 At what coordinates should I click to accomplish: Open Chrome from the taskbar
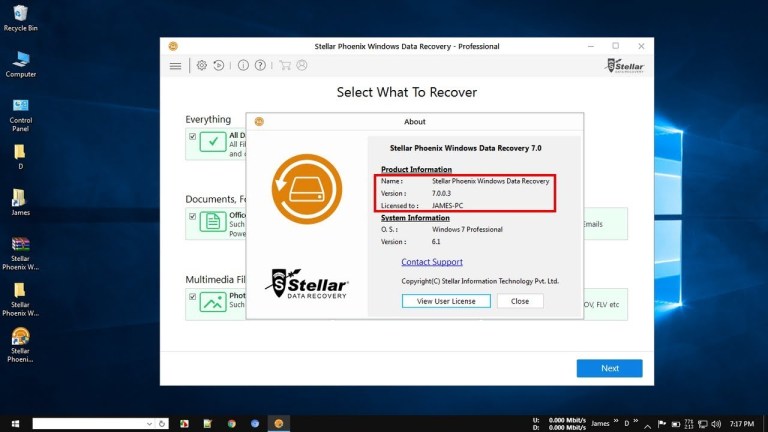click(x=231, y=424)
